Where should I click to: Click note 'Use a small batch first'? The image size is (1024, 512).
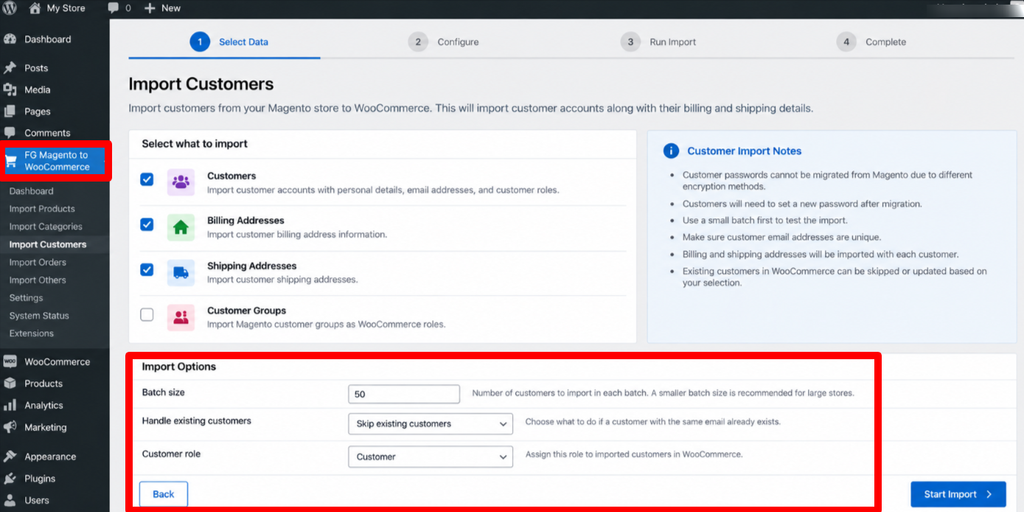765,220
